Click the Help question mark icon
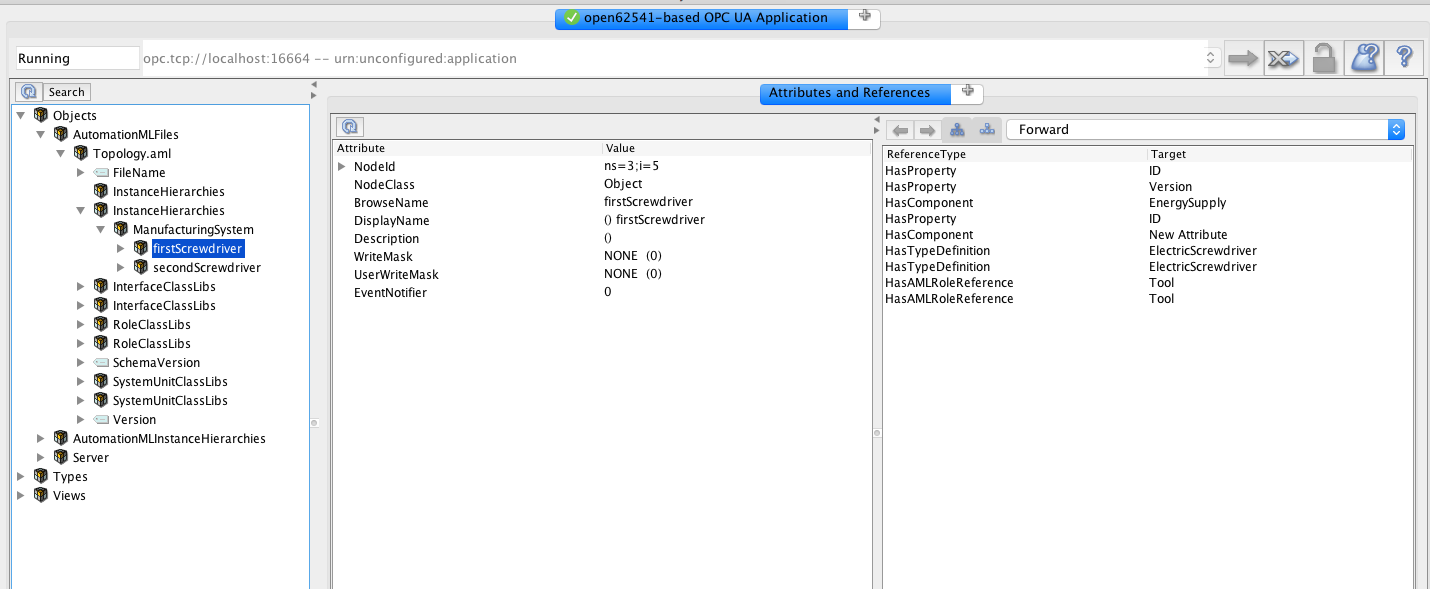 click(1403, 57)
